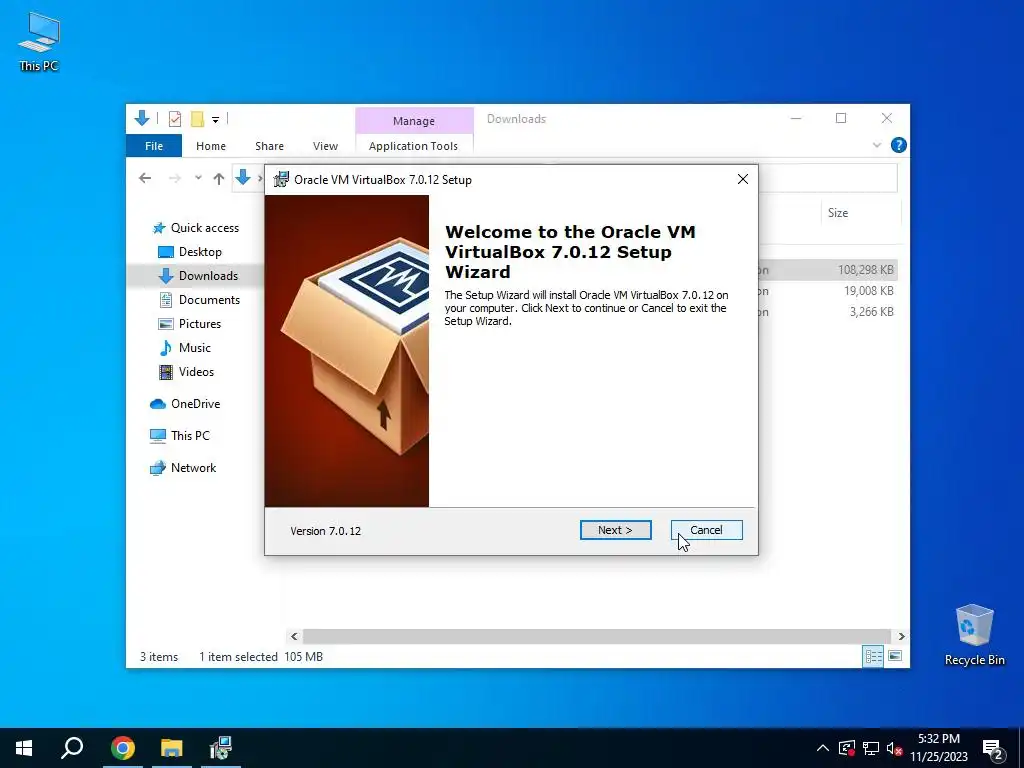Switch to the Home ribbon tab
Image resolution: width=1024 pixels, height=768 pixels.
point(211,146)
